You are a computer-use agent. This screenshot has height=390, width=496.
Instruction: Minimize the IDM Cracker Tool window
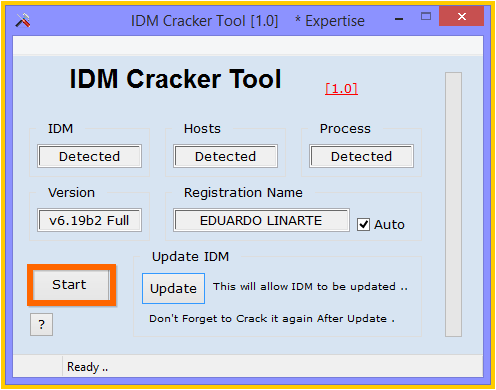(x=399, y=19)
